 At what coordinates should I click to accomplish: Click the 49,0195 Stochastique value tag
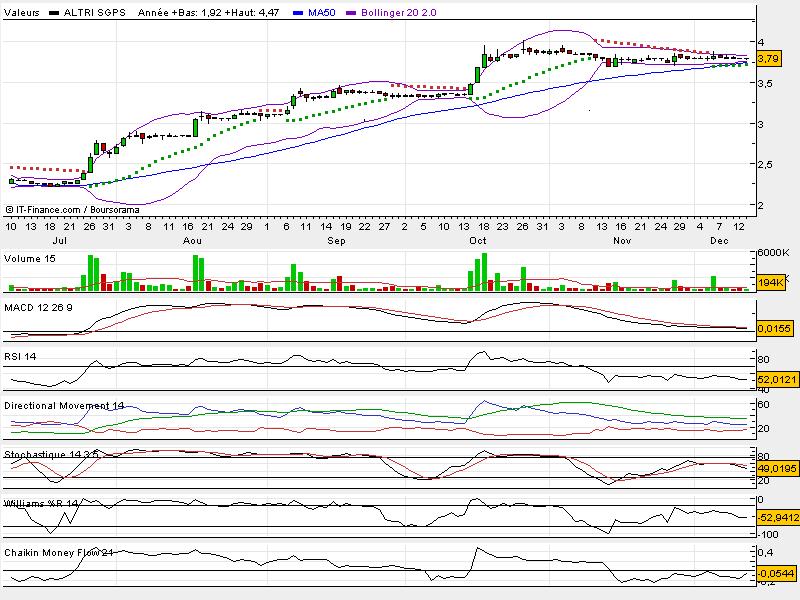[777, 468]
